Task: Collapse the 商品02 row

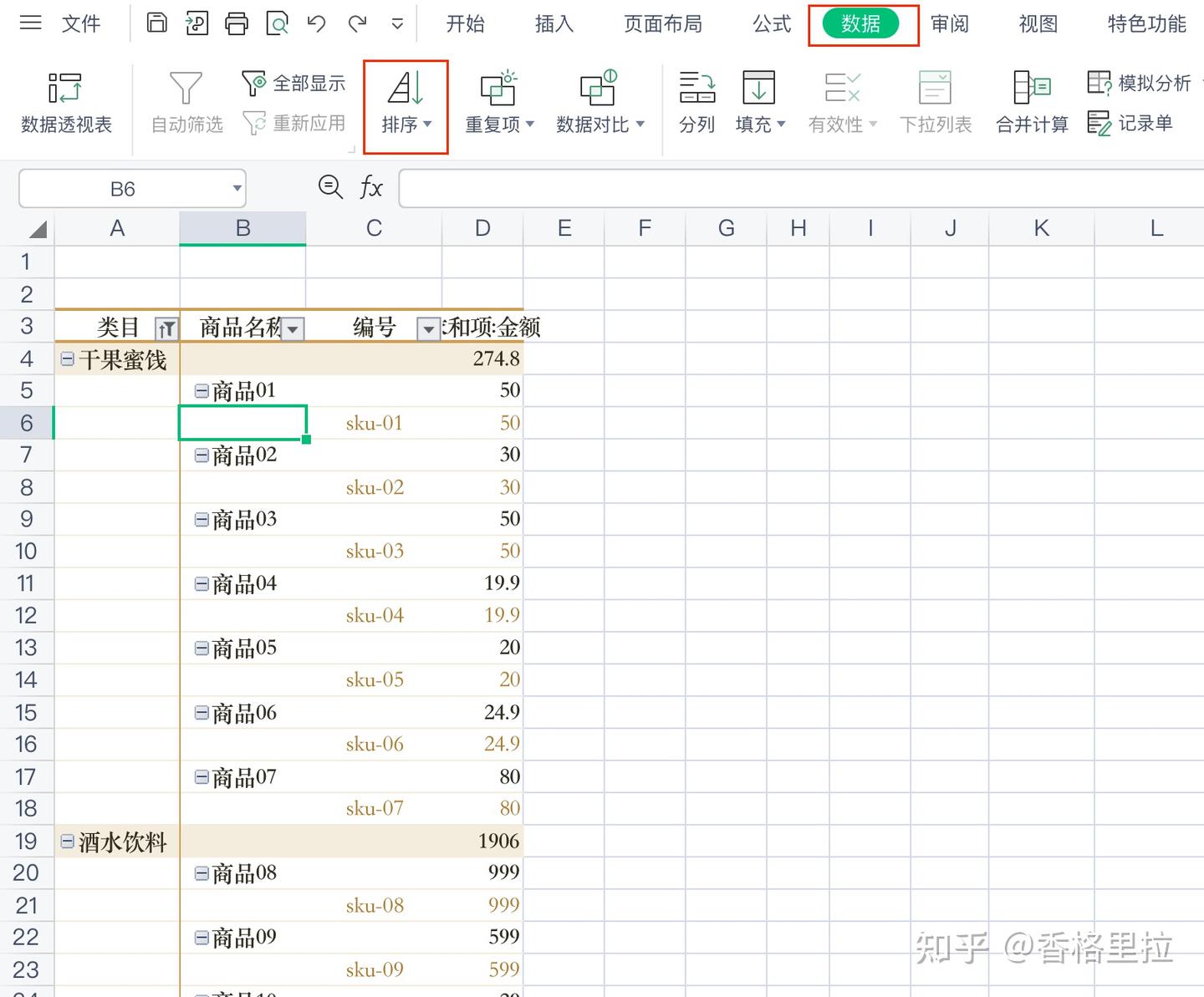Action: coord(202,455)
